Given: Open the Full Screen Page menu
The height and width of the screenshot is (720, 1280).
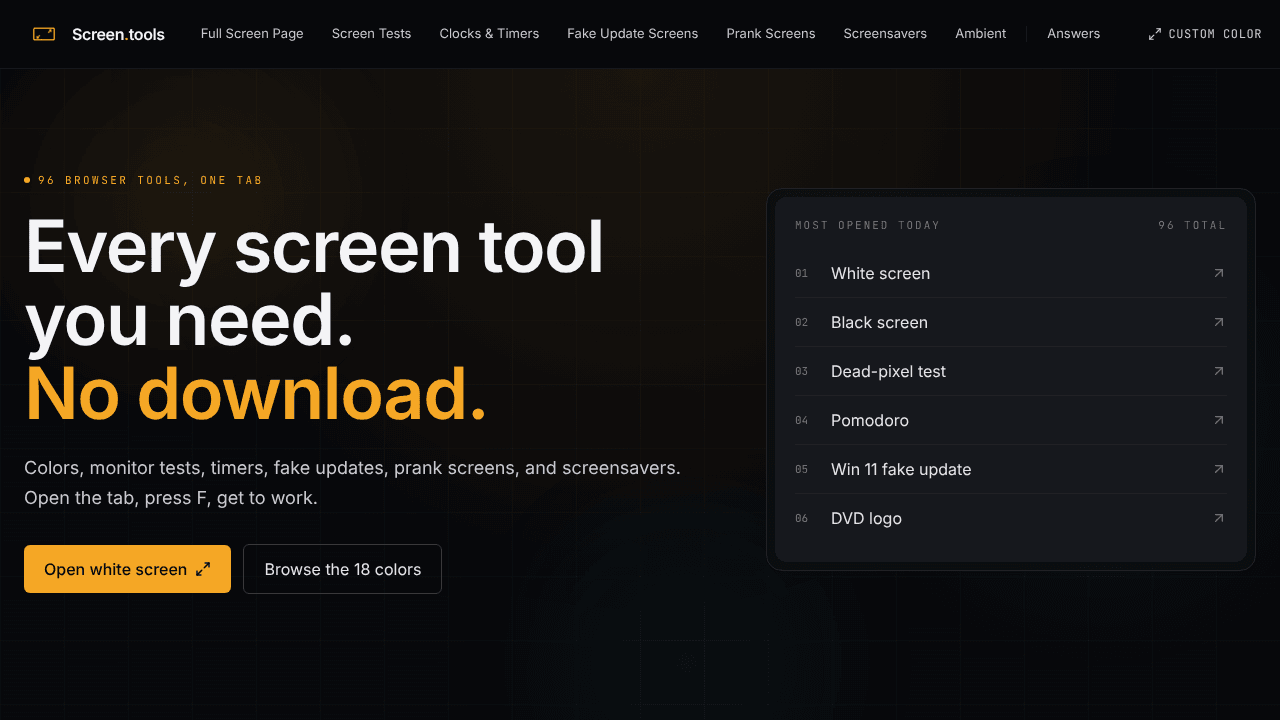Looking at the screenshot, I should pos(252,34).
